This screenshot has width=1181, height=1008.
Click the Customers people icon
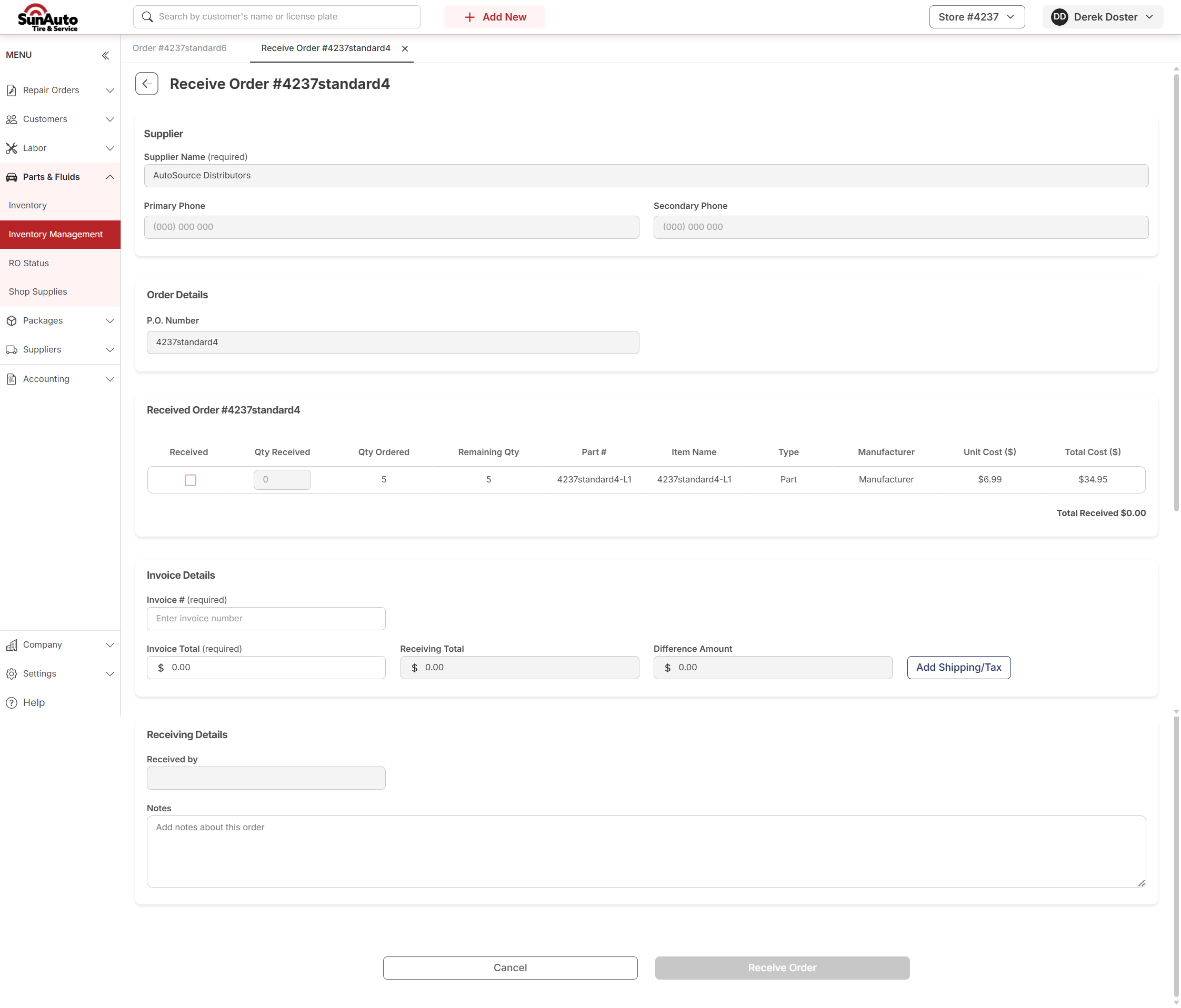point(12,119)
